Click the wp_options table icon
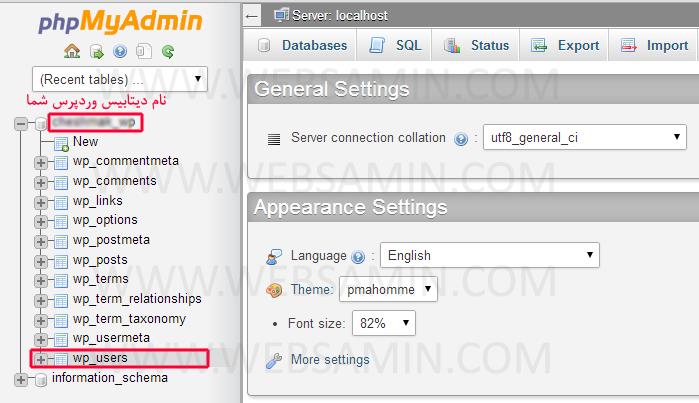The width and height of the screenshot is (699, 403). tap(61, 222)
